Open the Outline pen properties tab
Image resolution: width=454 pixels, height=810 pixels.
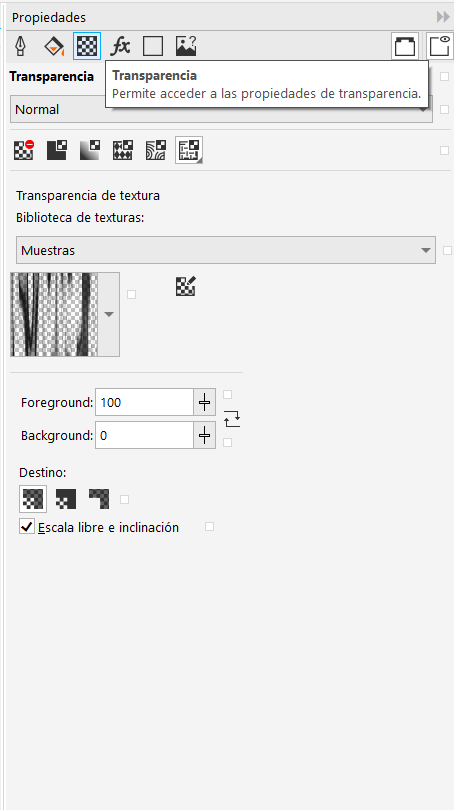pyautogui.click(x=21, y=46)
